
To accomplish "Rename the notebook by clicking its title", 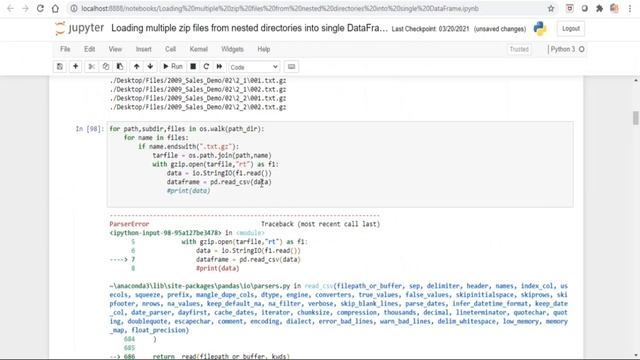I will coord(249,28).
